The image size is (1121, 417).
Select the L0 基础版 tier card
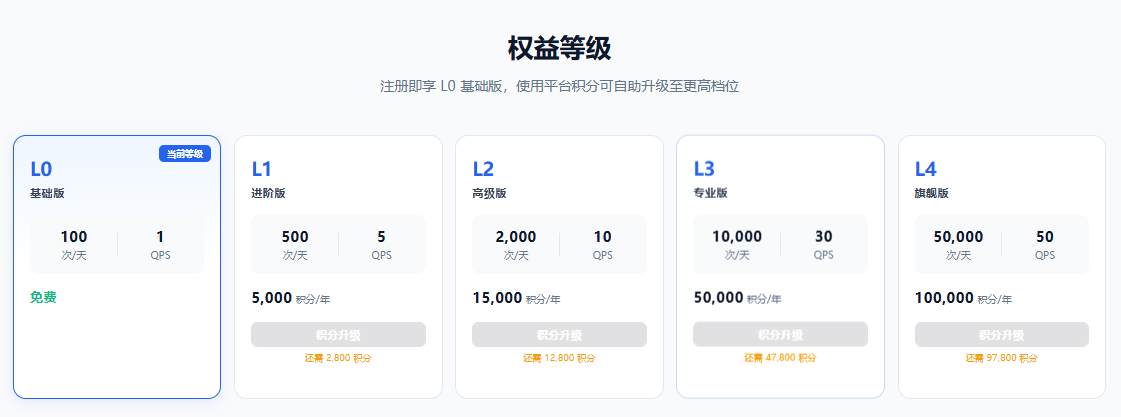[x=117, y=267]
